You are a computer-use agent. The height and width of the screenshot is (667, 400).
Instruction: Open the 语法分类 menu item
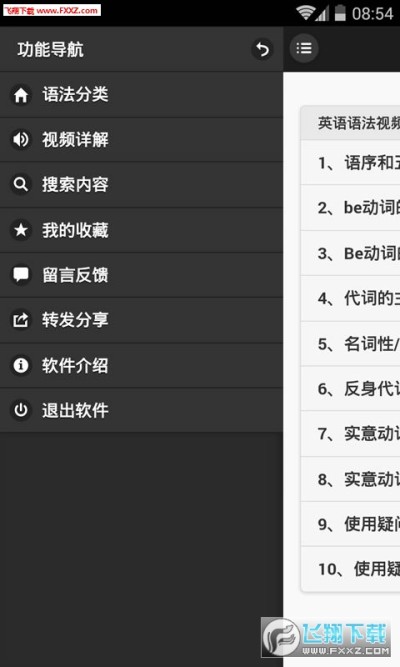[x=141, y=94]
